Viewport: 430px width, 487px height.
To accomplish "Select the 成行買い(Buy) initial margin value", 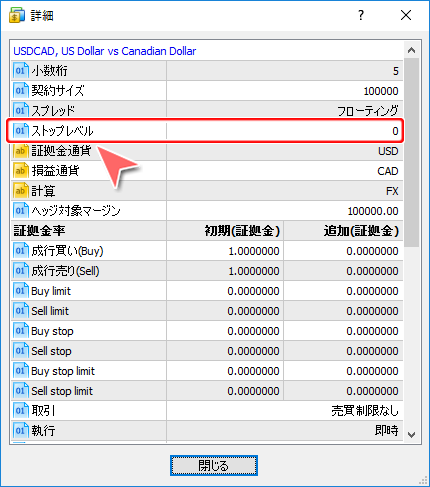I will (x=254, y=251).
